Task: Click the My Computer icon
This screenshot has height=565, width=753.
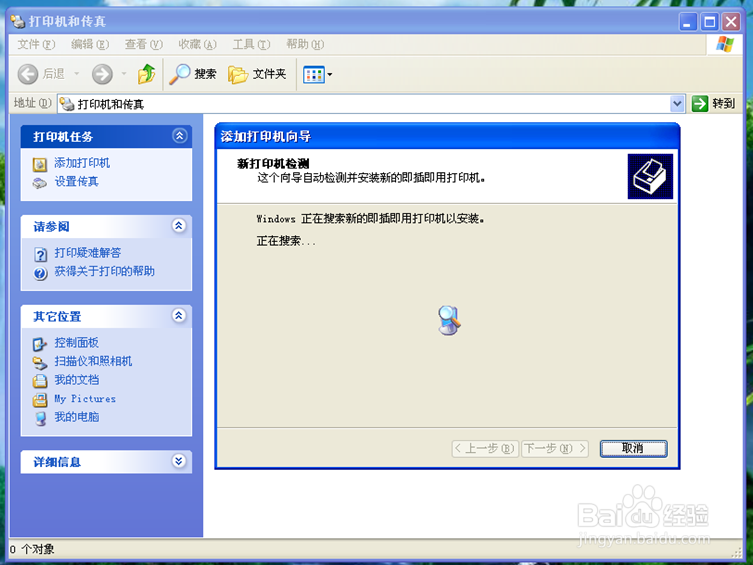Action: 40,419
